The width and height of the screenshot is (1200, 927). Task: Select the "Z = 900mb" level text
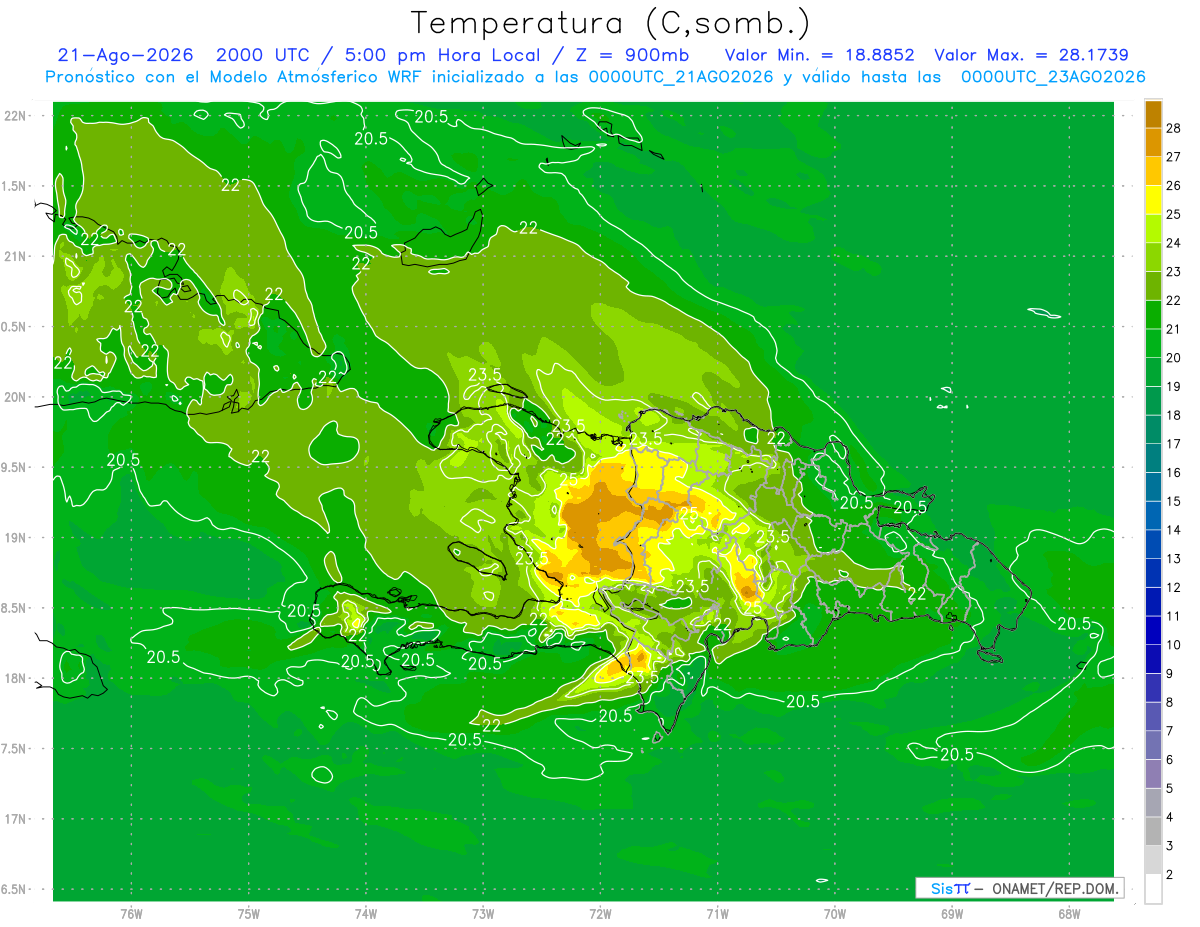634,55
